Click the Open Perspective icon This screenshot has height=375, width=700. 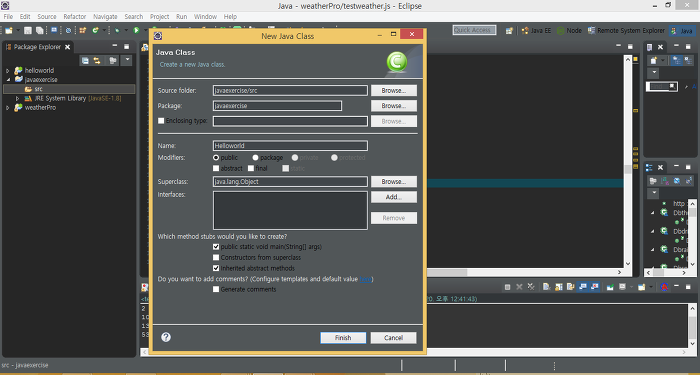(x=509, y=30)
